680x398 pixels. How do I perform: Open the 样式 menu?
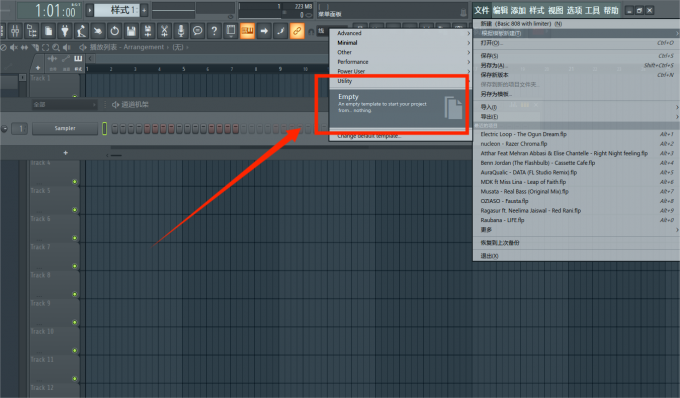coord(537,10)
